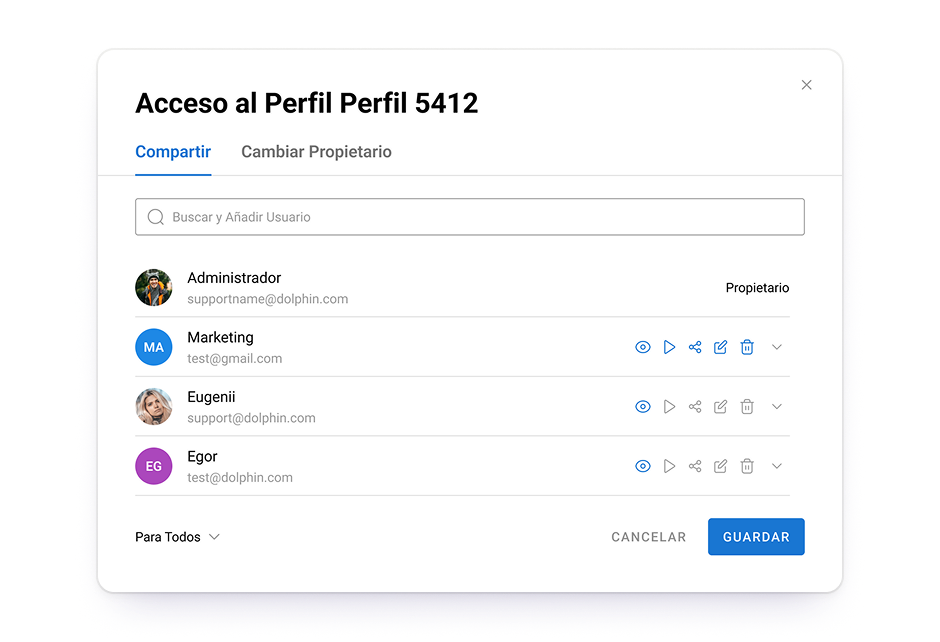Expand the Eugenii row chevron
Image resolution: width=940 pixels, height=642 pixels.
777,407
